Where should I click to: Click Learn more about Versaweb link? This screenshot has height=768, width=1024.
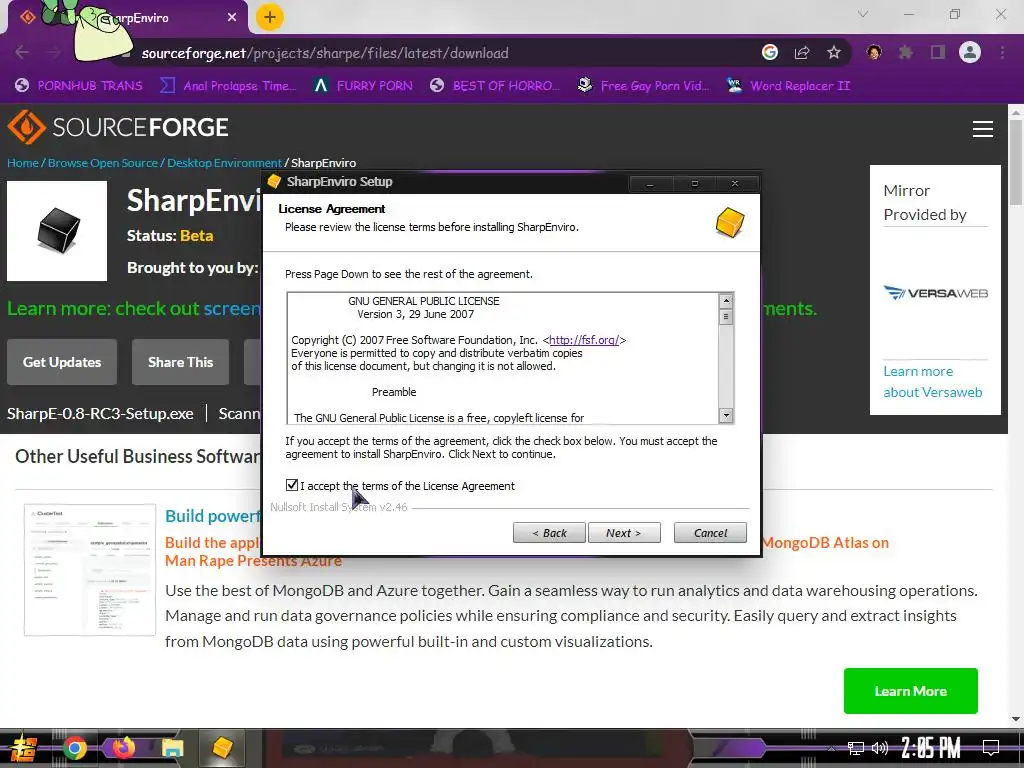click(933, 381)
